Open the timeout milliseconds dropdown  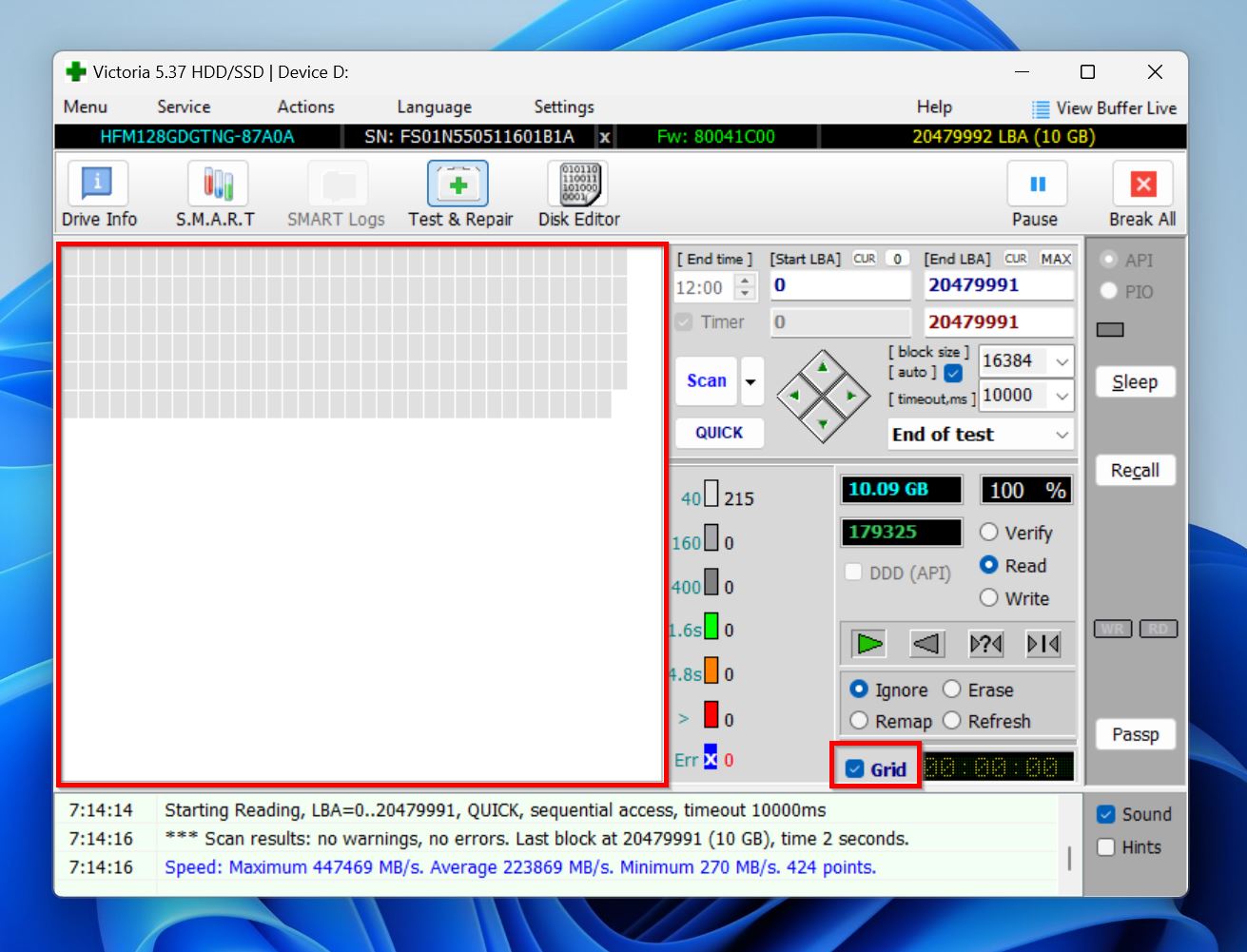[x=1062, y=396]
